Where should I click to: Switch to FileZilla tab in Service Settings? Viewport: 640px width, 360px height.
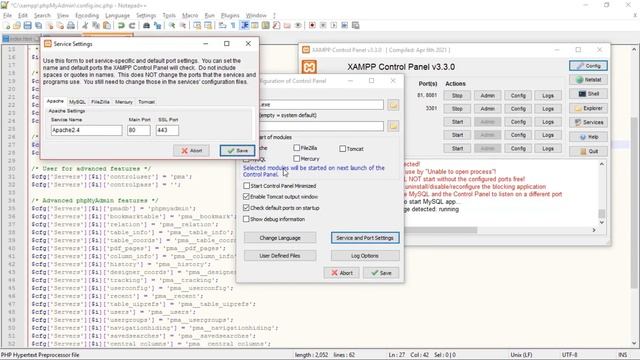[x=100, y=102]
